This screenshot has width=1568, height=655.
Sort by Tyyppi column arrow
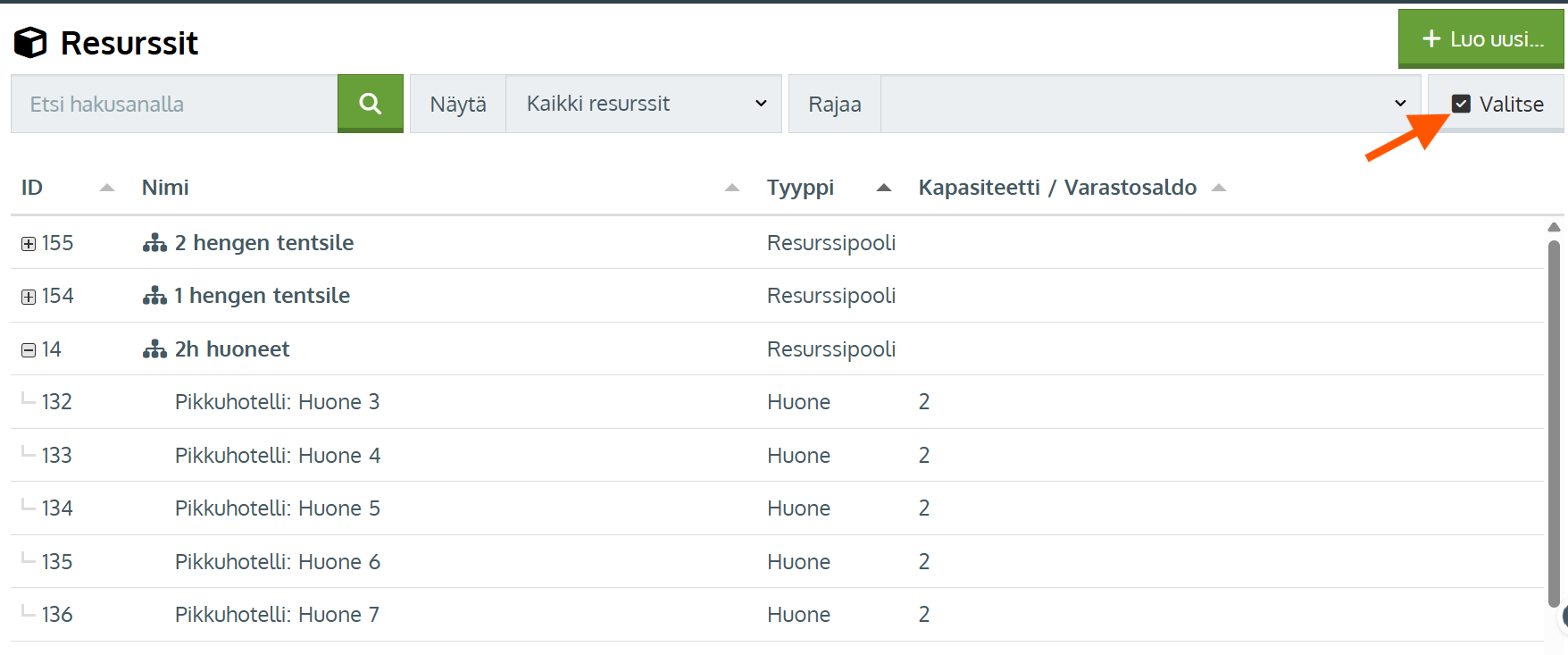tap(884, 188)
